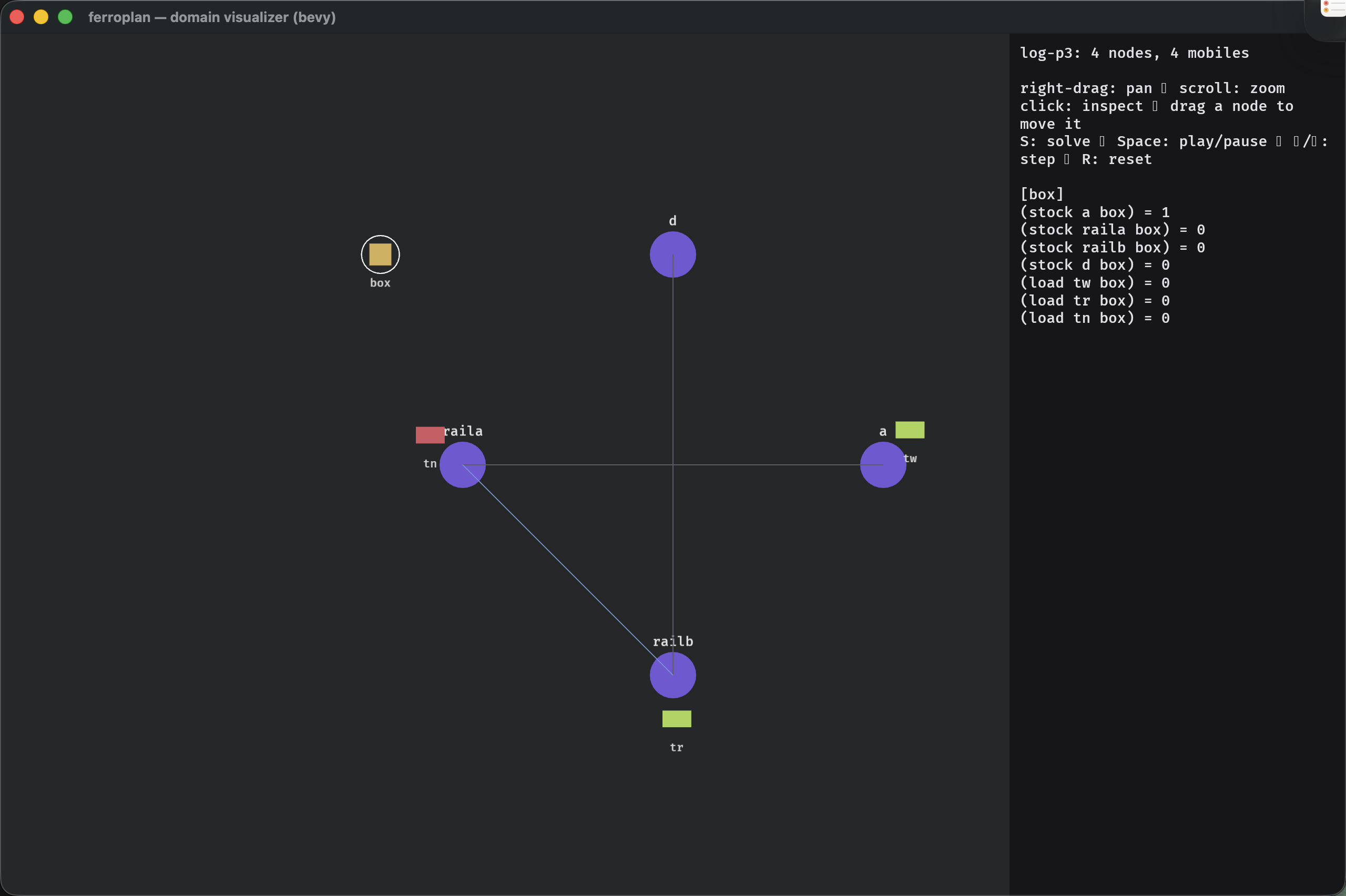This screenshot has width=1346, height=896.
Task: Select the raila node circle
Action: coord(462,465)
